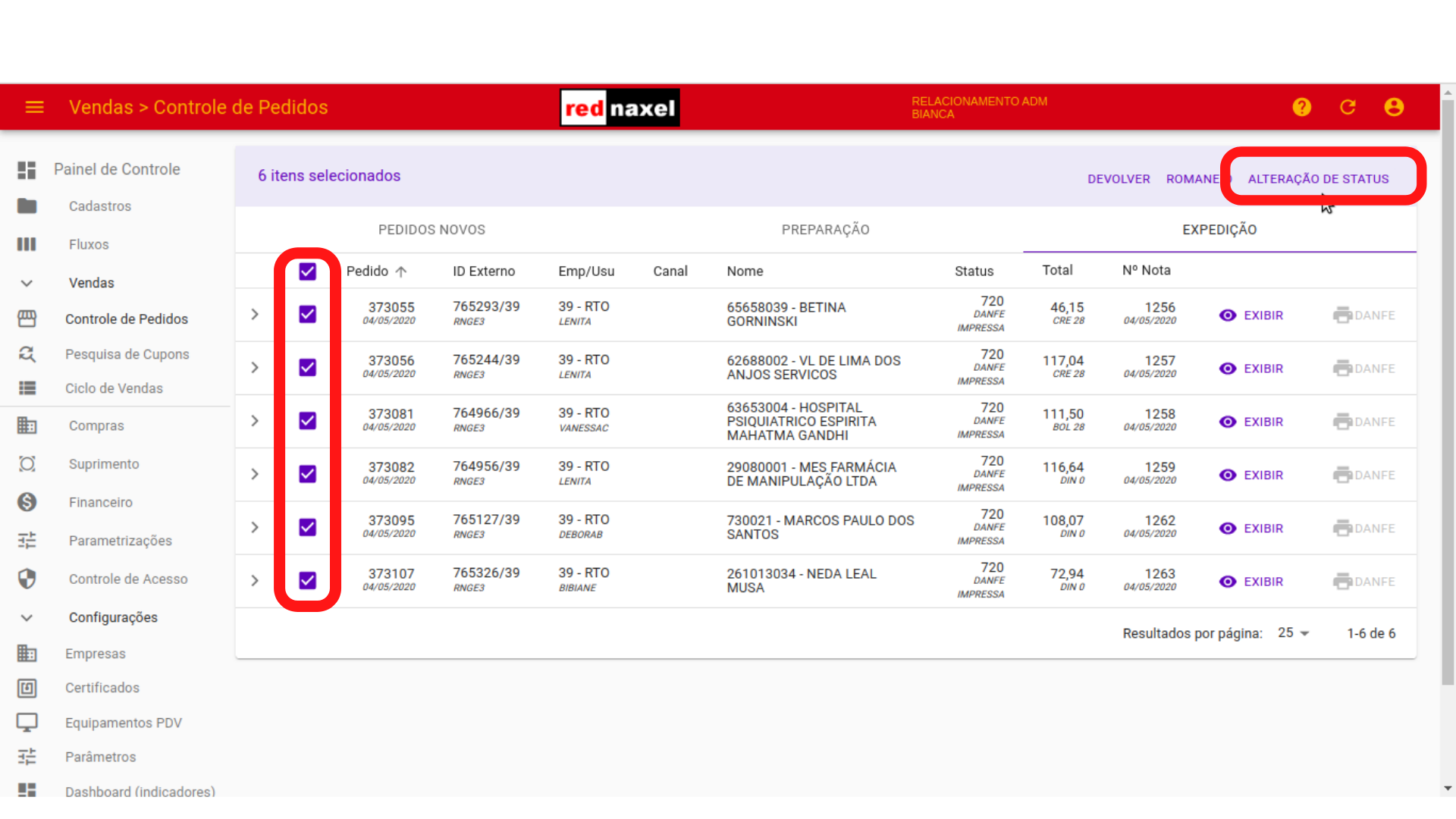Image resolution: width=1456 pixels, height=819 pixels.
Task: Click the Controle de Acesso shield icon
Action: pyautogui.click(x=27, y=579)
